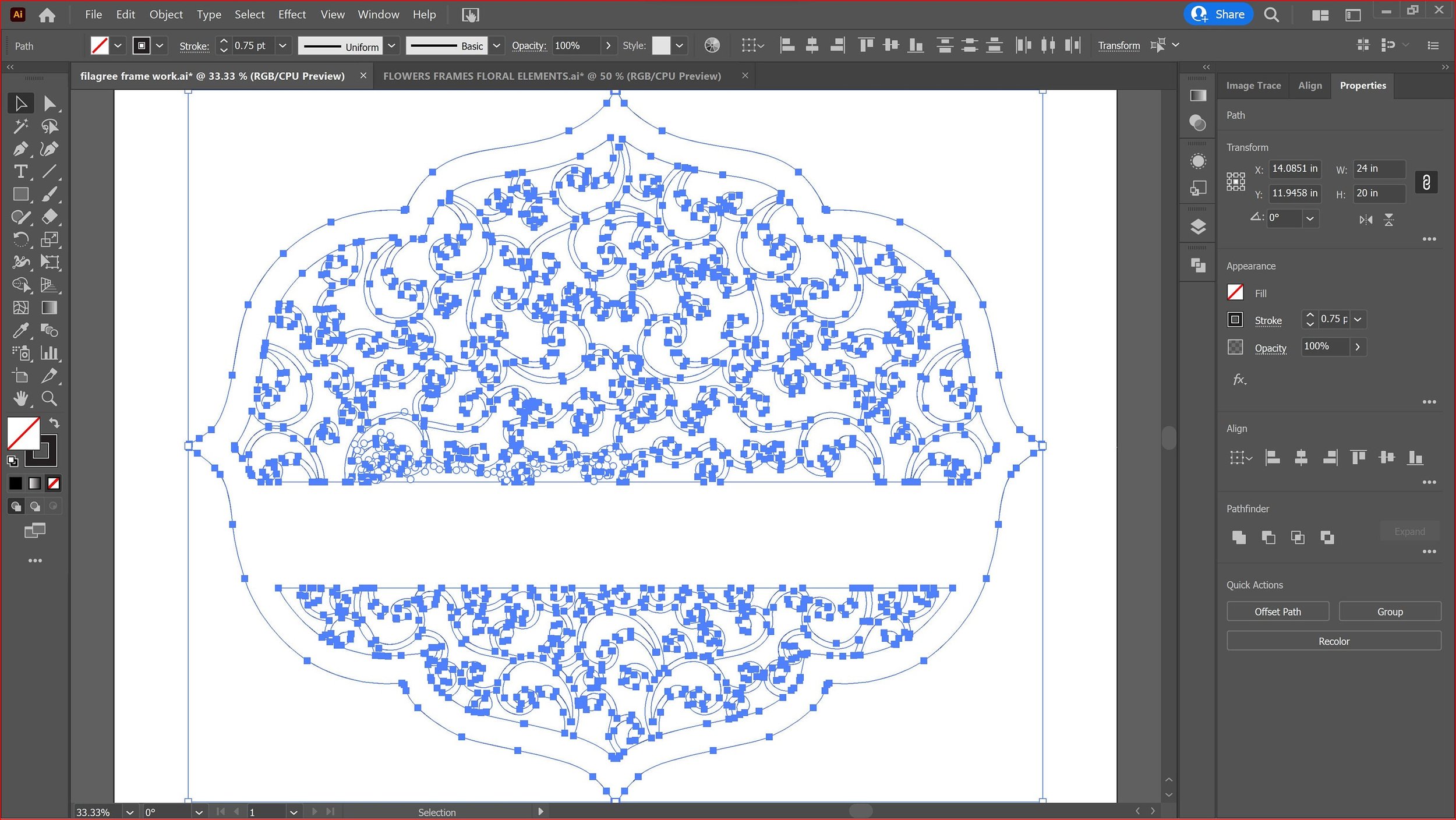Open the Uniform variable width profile dropdown

(391, 45)
